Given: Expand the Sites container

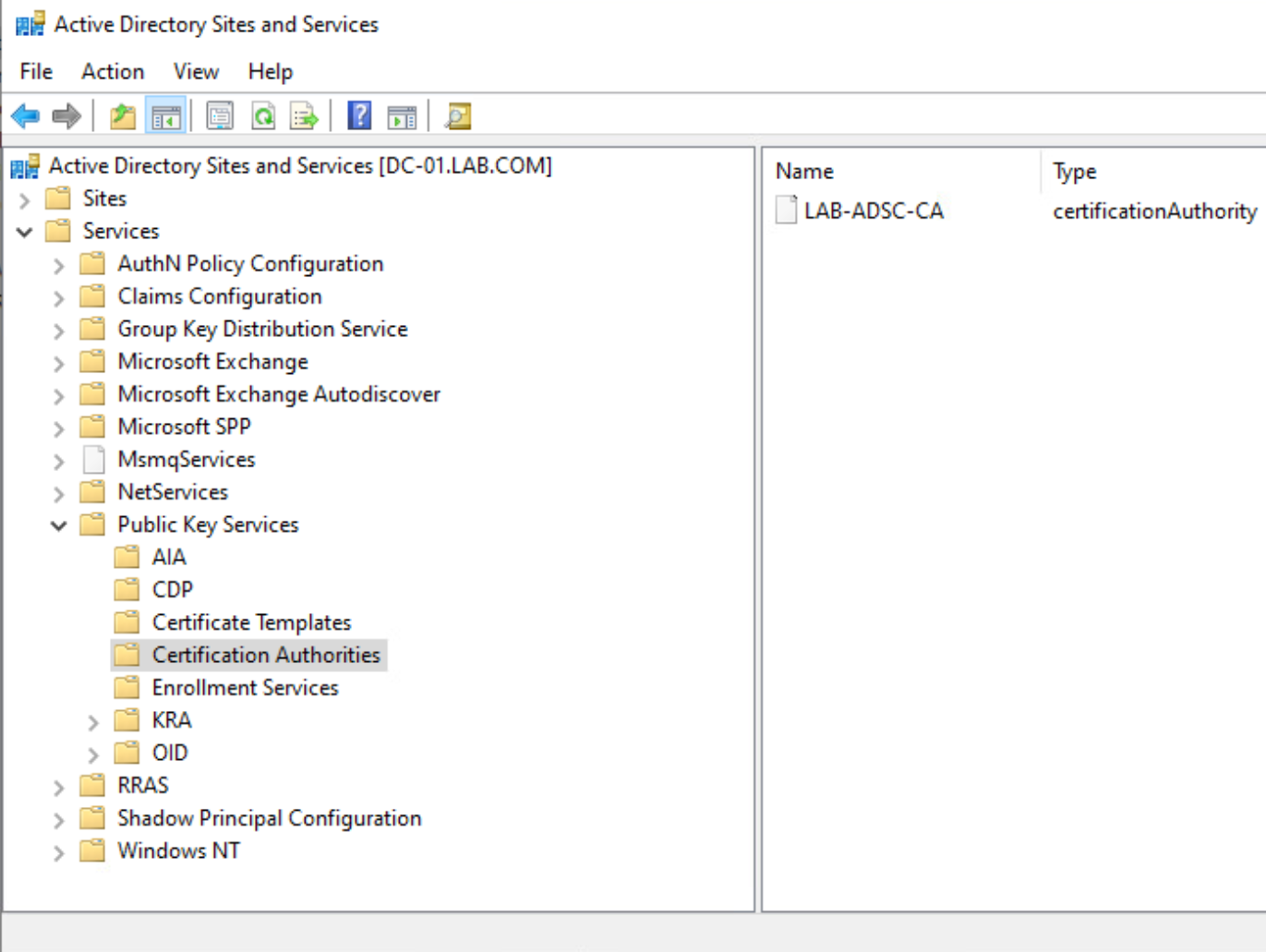Looking at the screenshot, I should pos(23,198).
